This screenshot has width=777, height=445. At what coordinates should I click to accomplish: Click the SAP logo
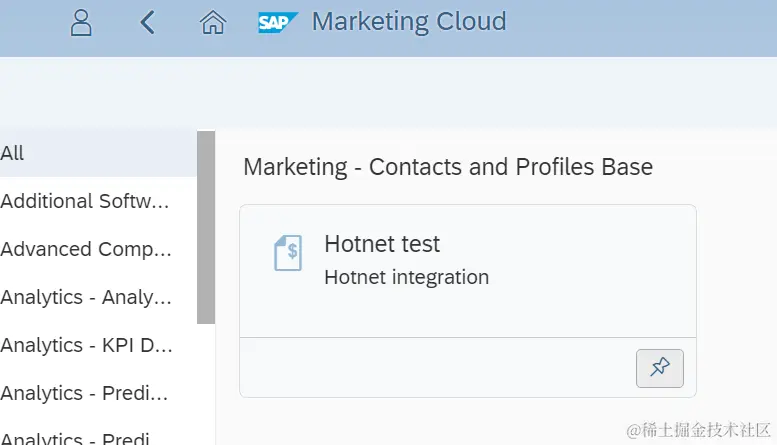click(x=277, y=22)
